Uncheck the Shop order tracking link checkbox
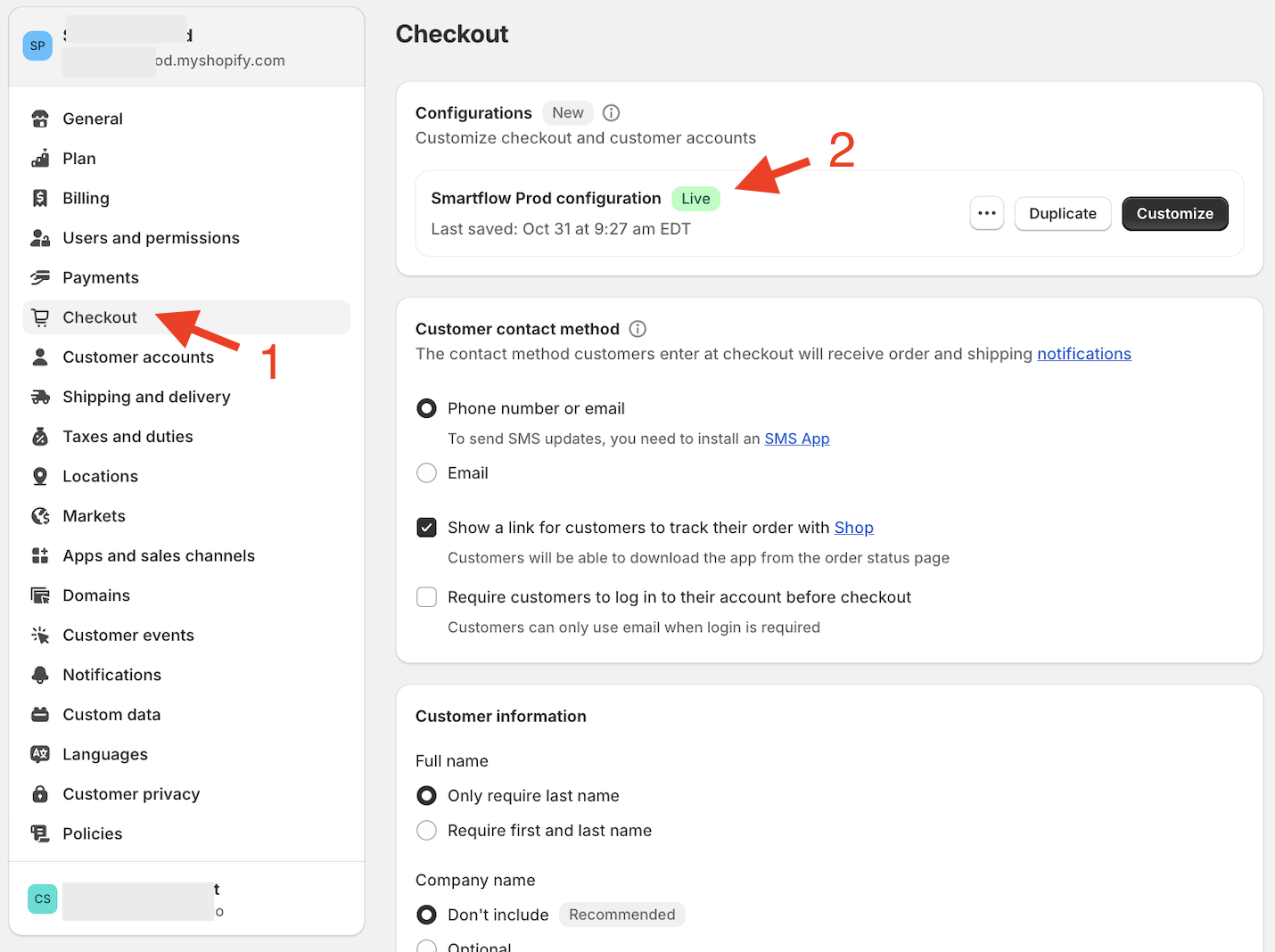 (427, 528)
